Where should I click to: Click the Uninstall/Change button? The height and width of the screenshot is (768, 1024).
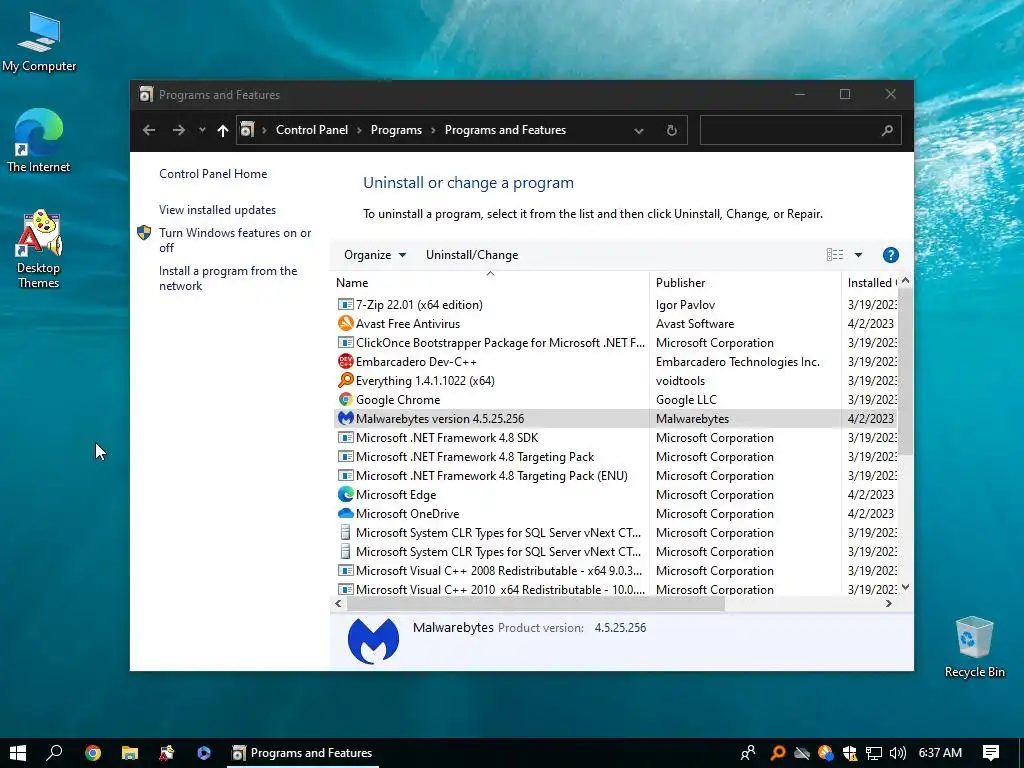tap(472, 255)
